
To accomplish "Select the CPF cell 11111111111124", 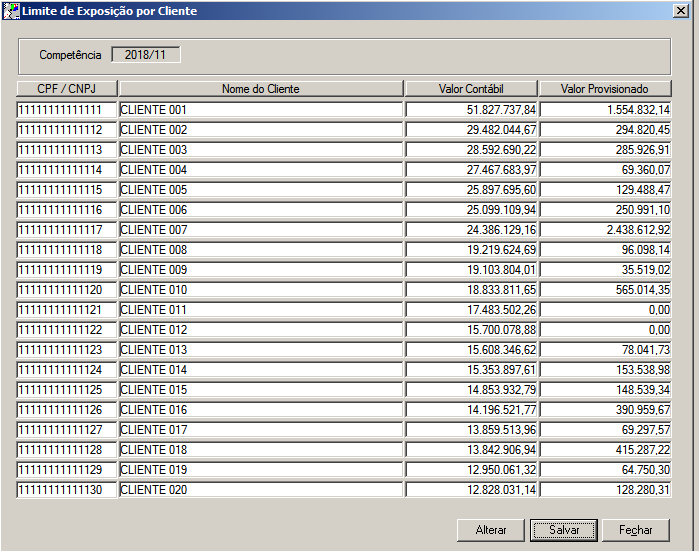I will (x=67, y=370).
